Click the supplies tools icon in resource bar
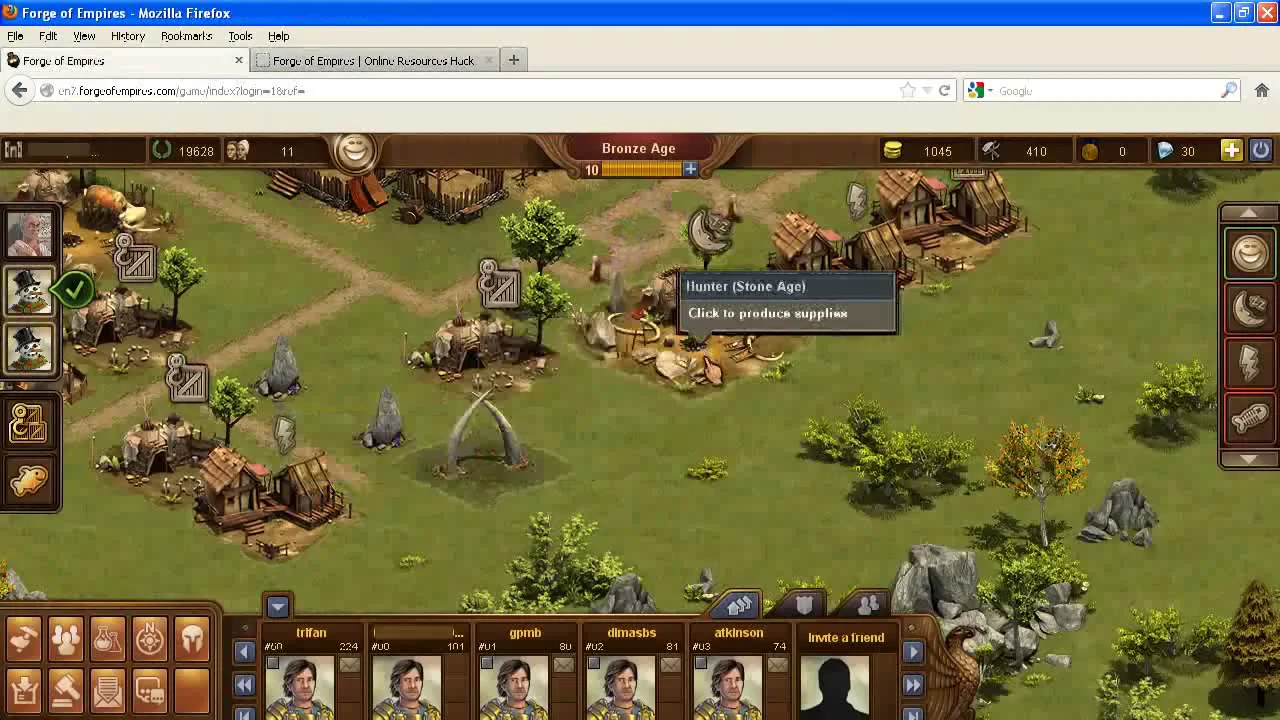This screenshot has width=1280, height=720. 991,151
